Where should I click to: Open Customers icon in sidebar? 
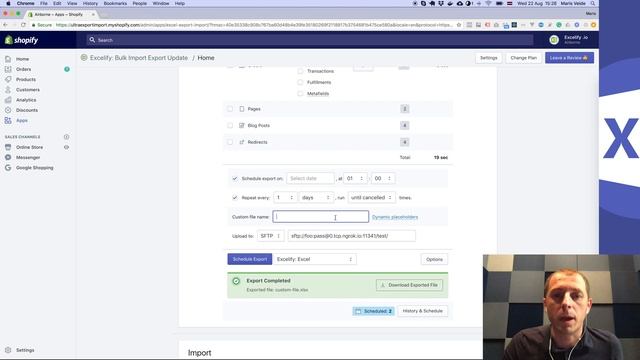(x=8, y=90)
